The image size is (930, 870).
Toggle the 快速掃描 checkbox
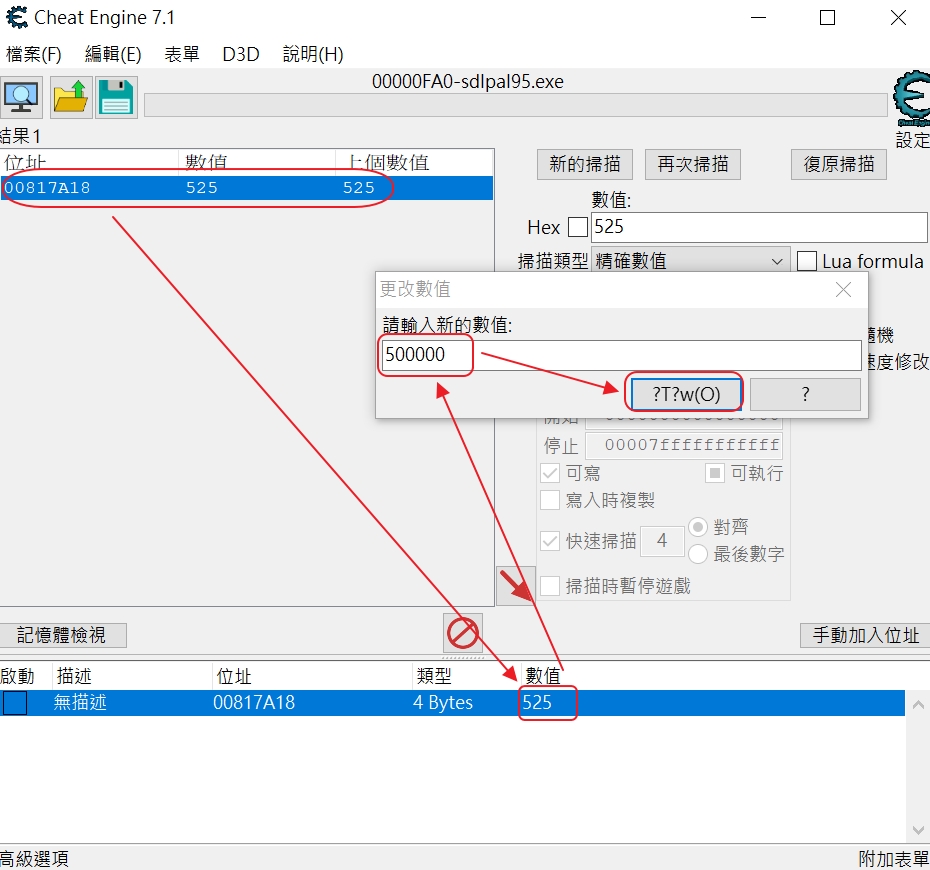point(550,541)
